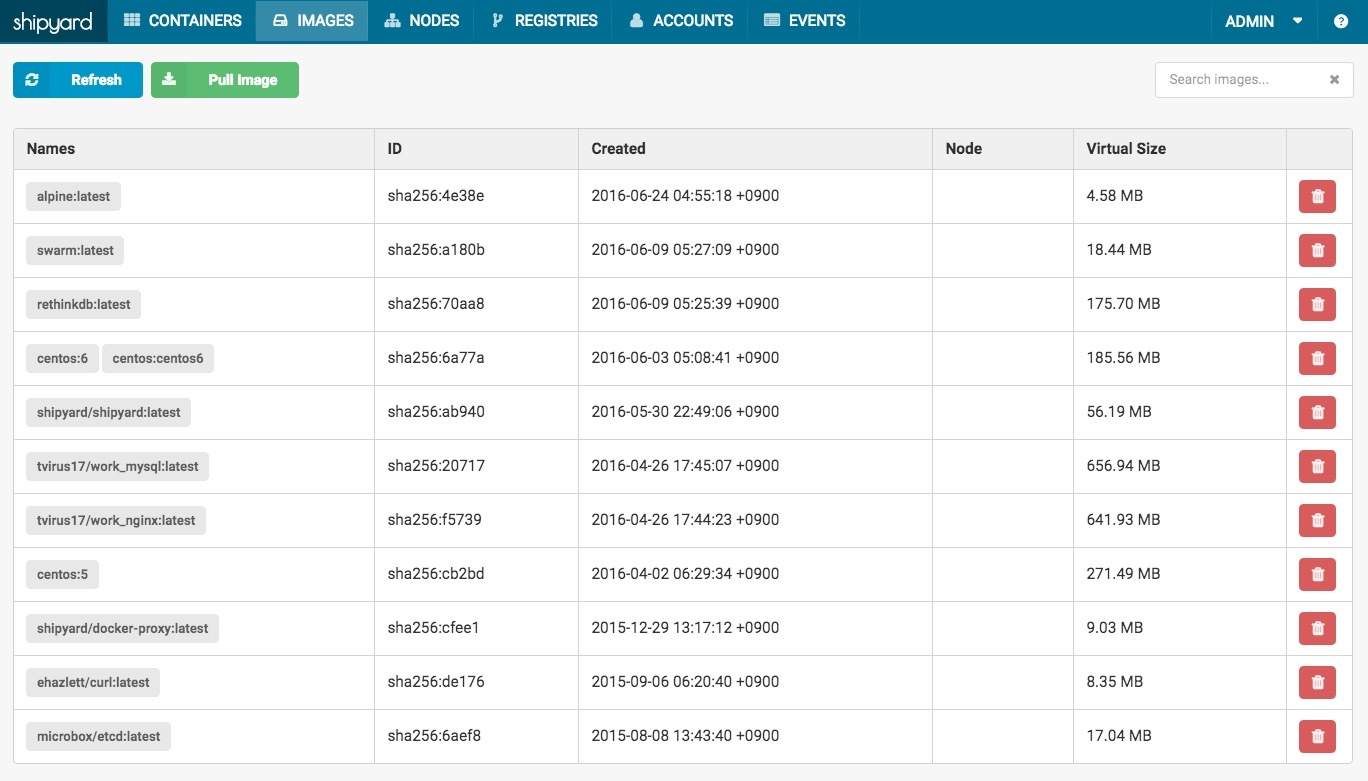This screenshot has height=781, width=1368.
Task: Open the Accounts tab
Action: (681, 21)
